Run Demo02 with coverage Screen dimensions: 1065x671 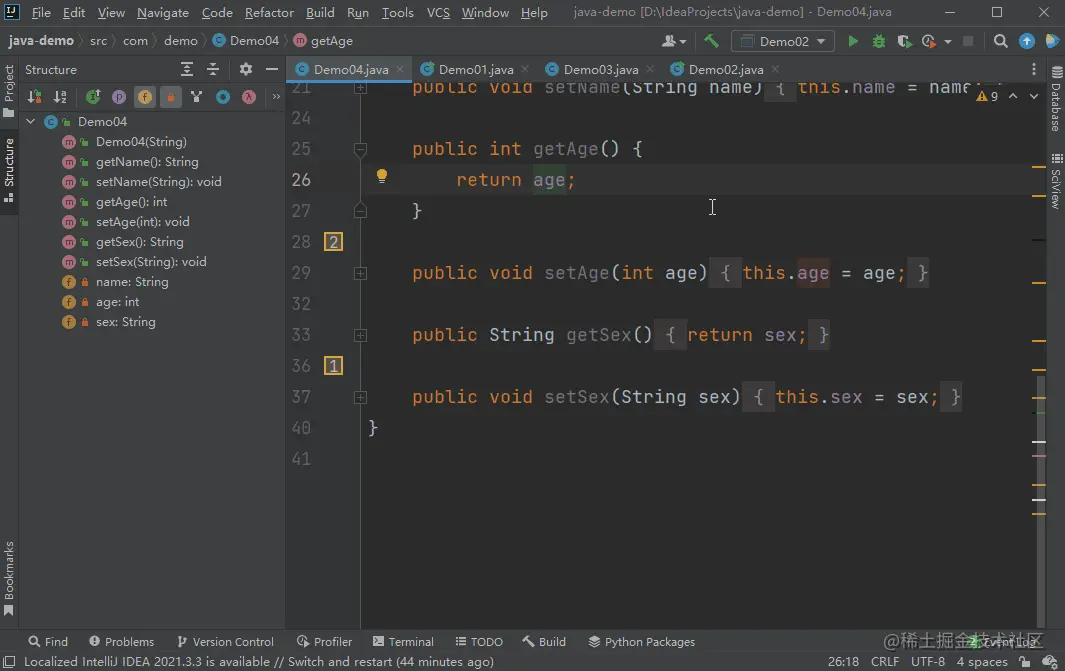click(904, 41)
